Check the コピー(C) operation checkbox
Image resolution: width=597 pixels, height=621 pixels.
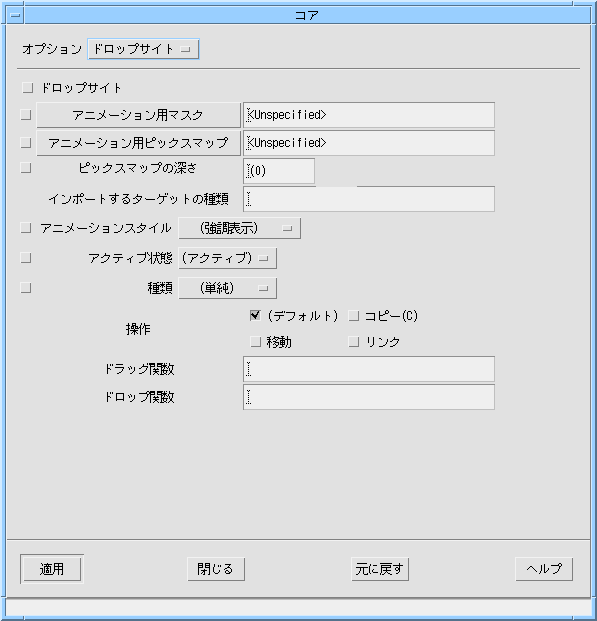pyautogui.click(x=353, y=316)
